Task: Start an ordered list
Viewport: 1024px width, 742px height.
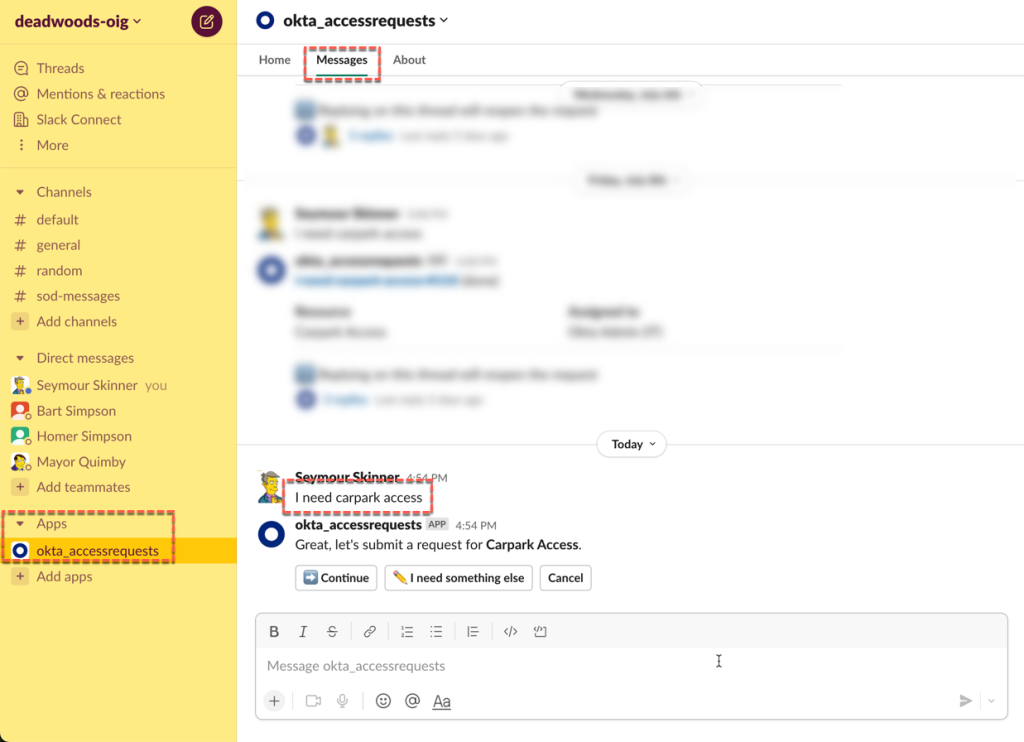Action: pyautogui.click(x=407, y=632)
